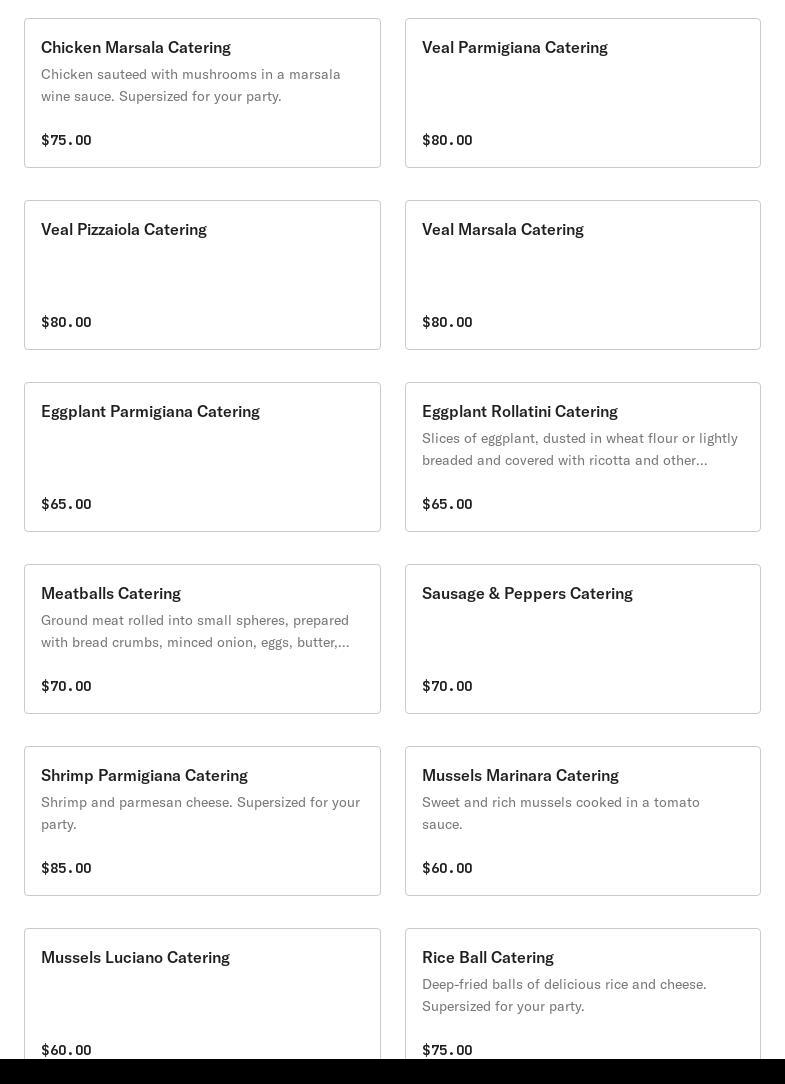Click the Chicken Marsala description text

point(191,86)
